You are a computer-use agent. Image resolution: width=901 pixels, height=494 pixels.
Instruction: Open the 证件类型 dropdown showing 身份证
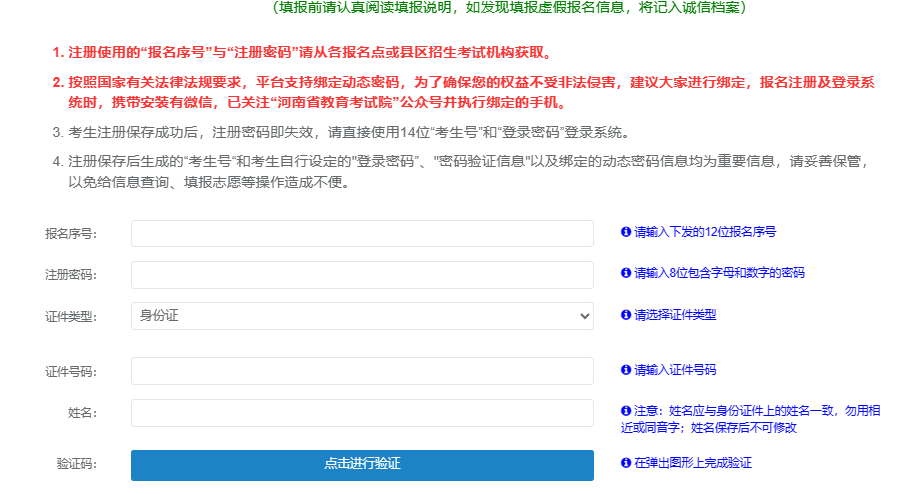pyautogui.click(x=362, y=316)
